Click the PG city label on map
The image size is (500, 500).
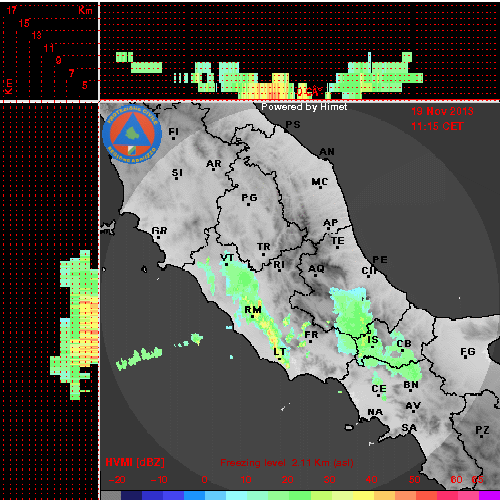point(249,198)
